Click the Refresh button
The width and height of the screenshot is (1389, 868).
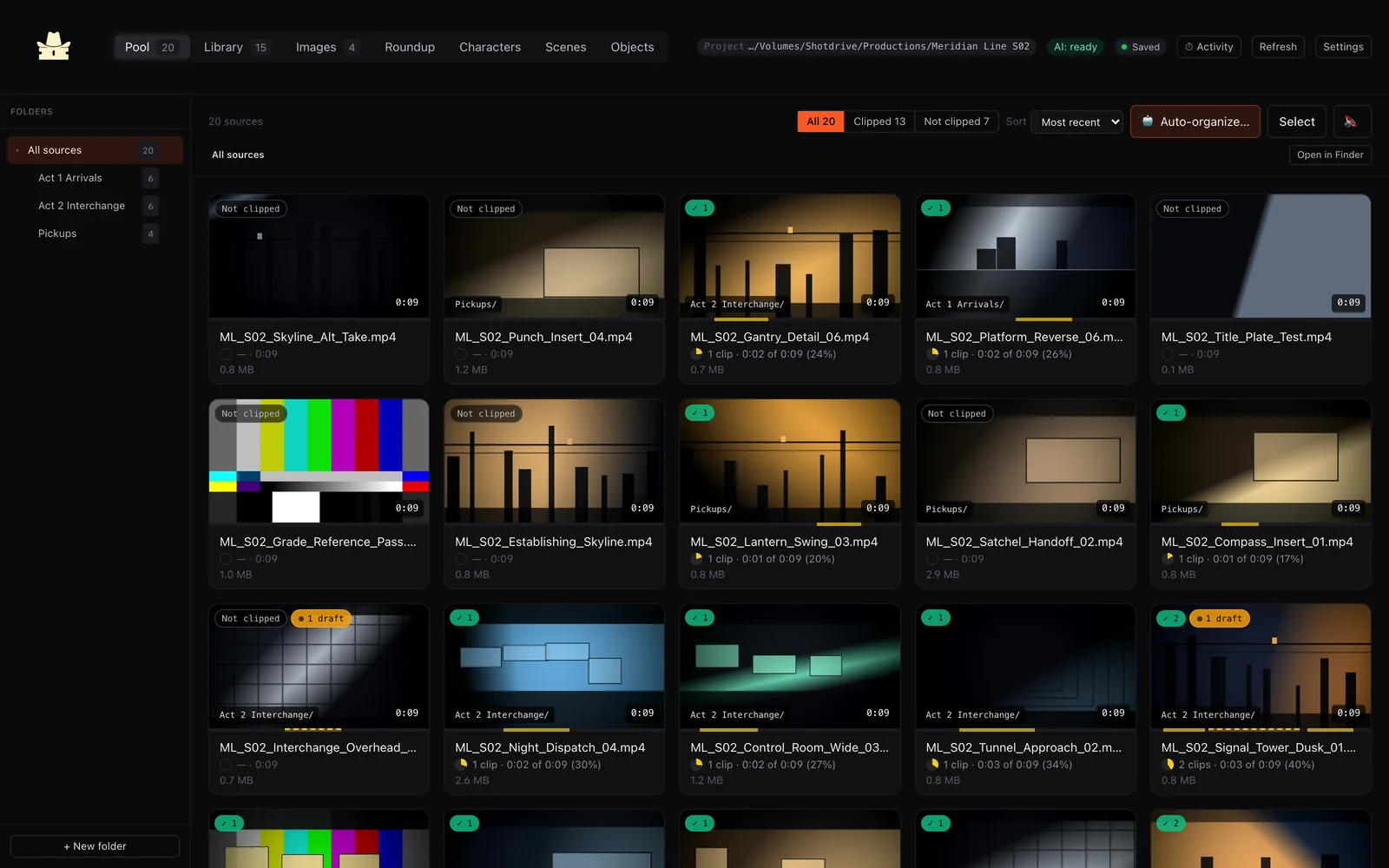1278,47
